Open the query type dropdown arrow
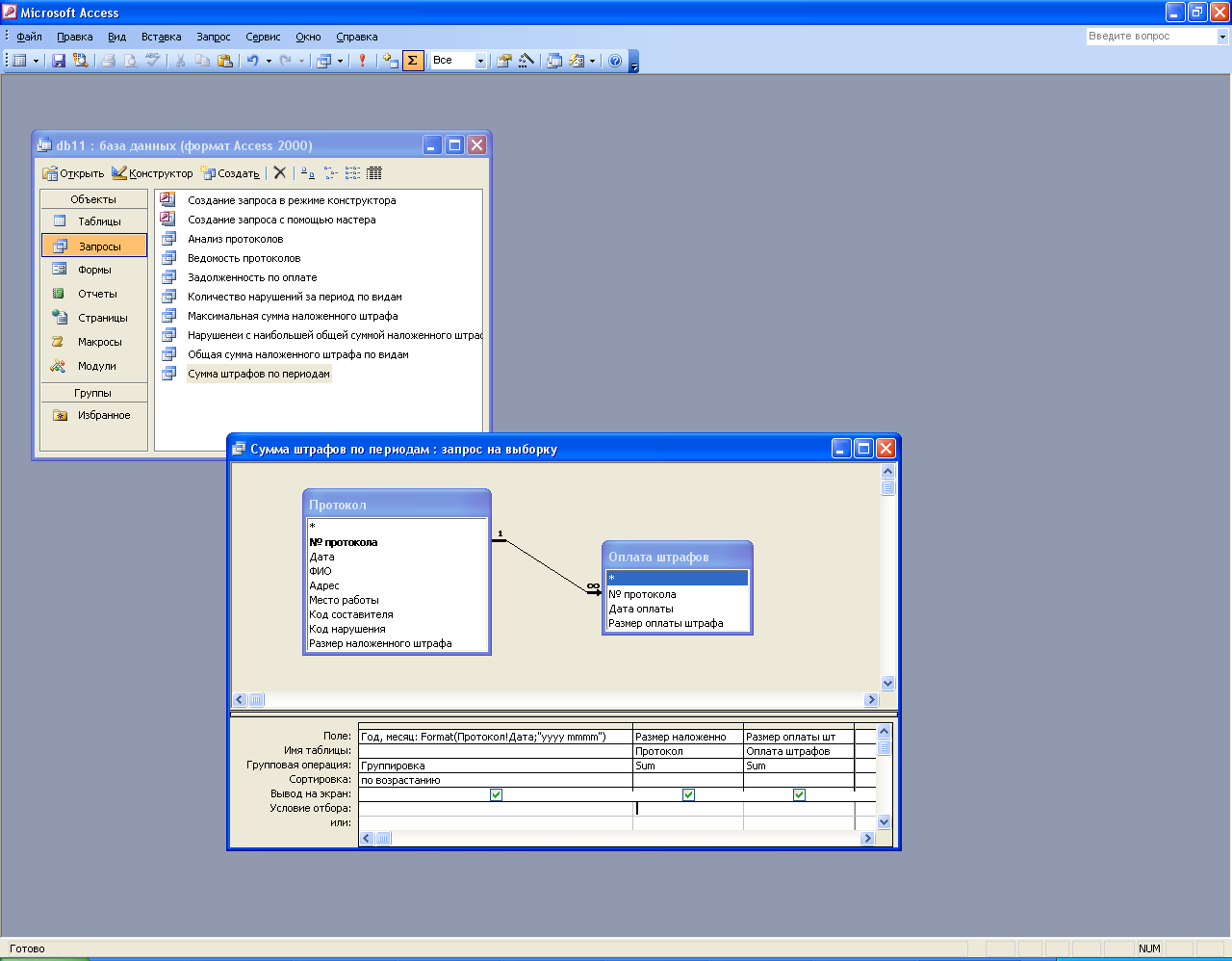This screenshot has width=1232, height=961. [339, 61]
